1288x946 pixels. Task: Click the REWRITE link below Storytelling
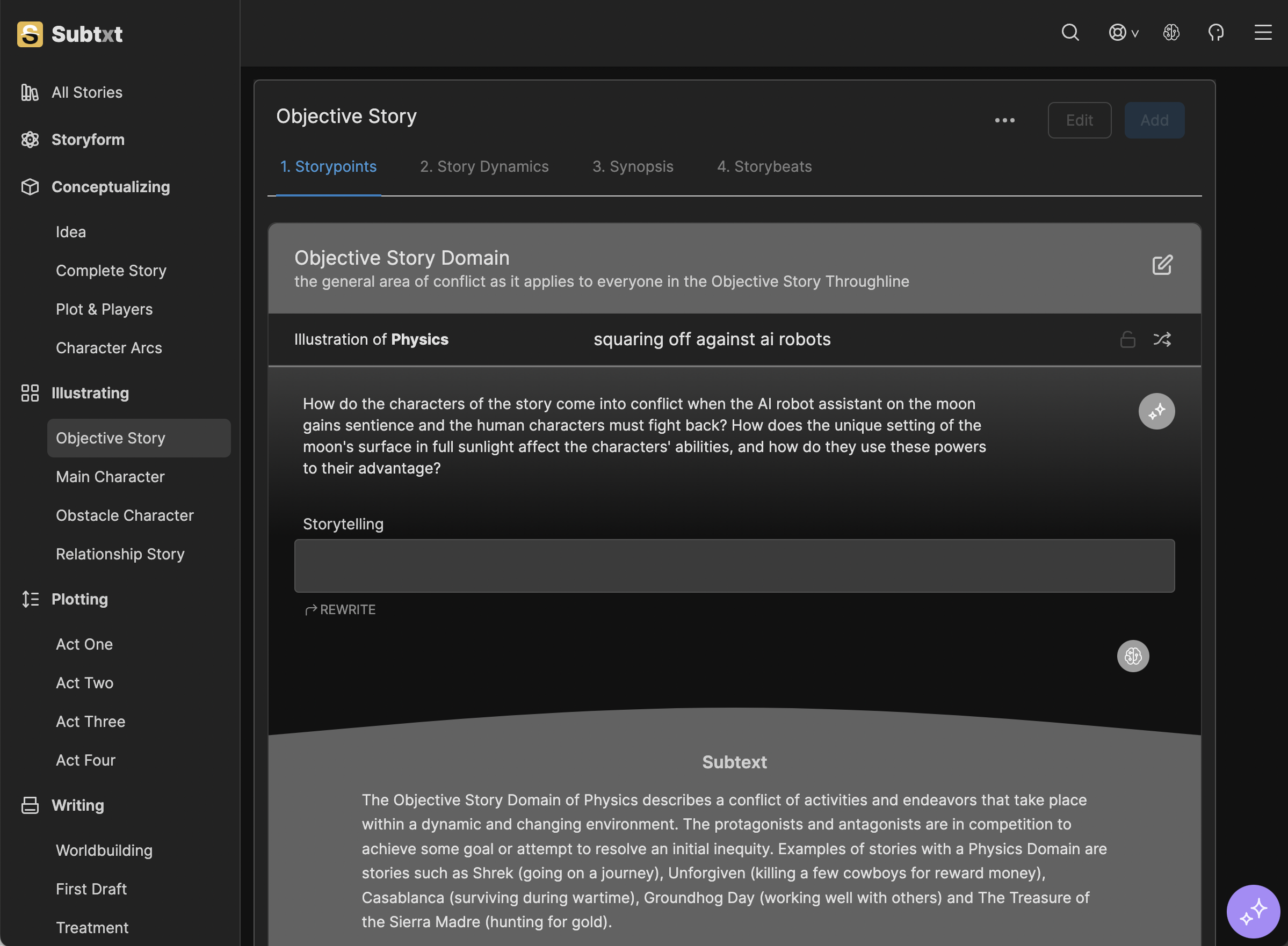tap(340, 609)
